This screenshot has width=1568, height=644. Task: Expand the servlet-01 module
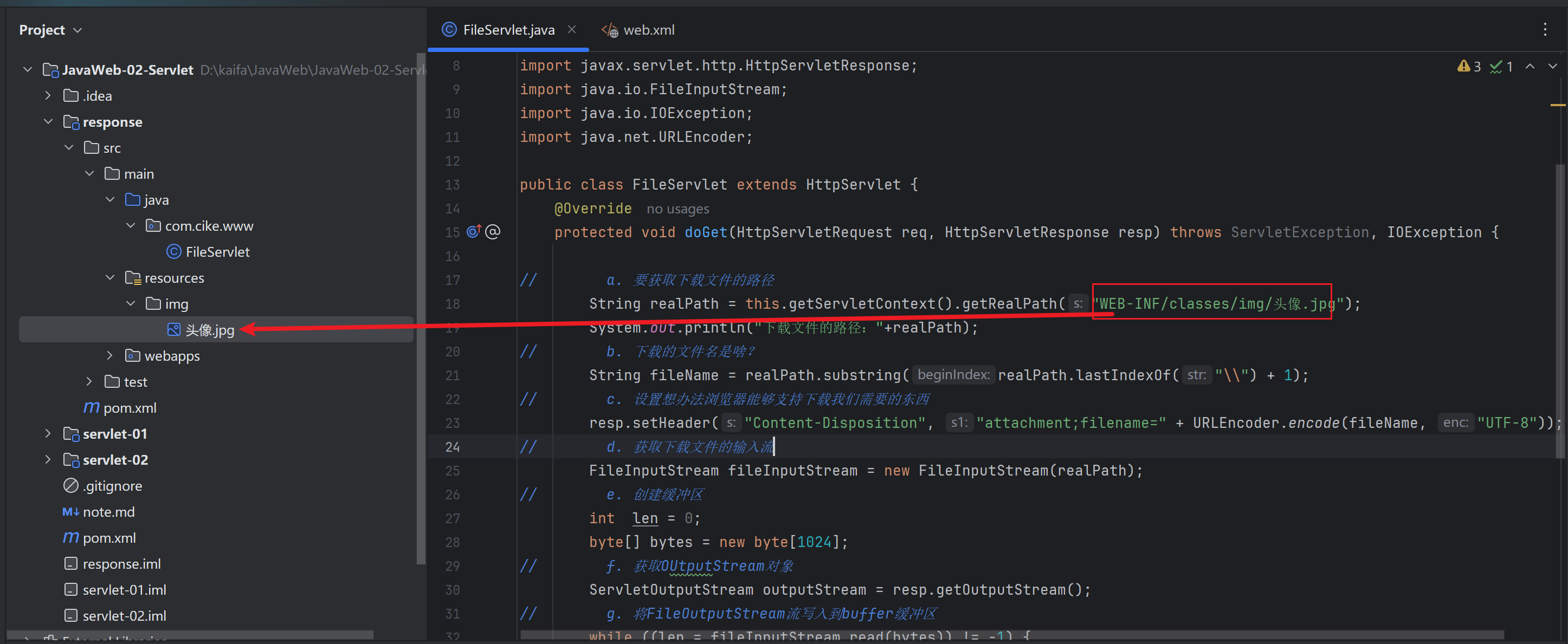pos(48,434)
